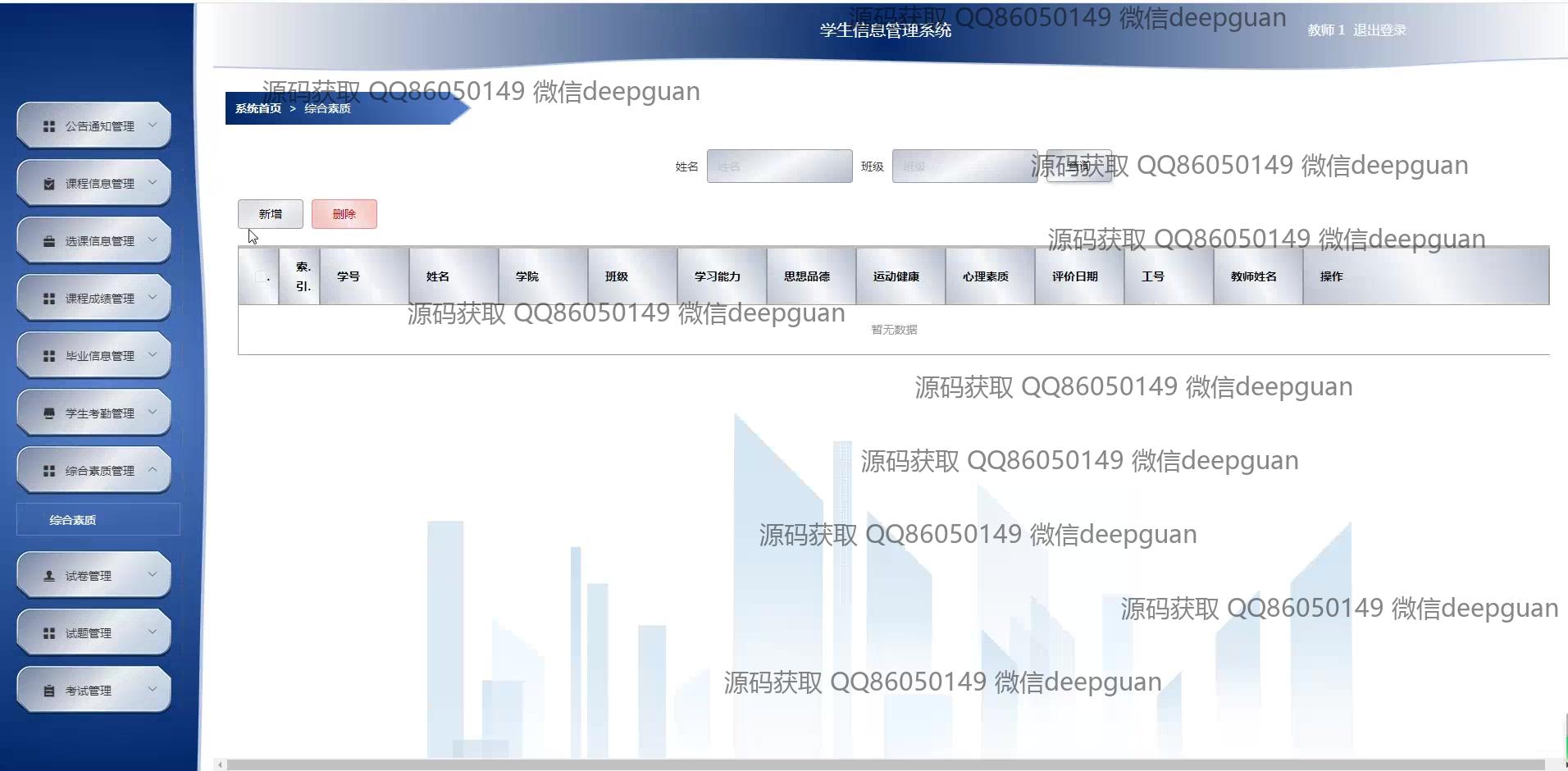The width and height of the screenshot is (1568, 771).
Task: Expand the 考试管理 chevron
Action: (x=153, y=690)
